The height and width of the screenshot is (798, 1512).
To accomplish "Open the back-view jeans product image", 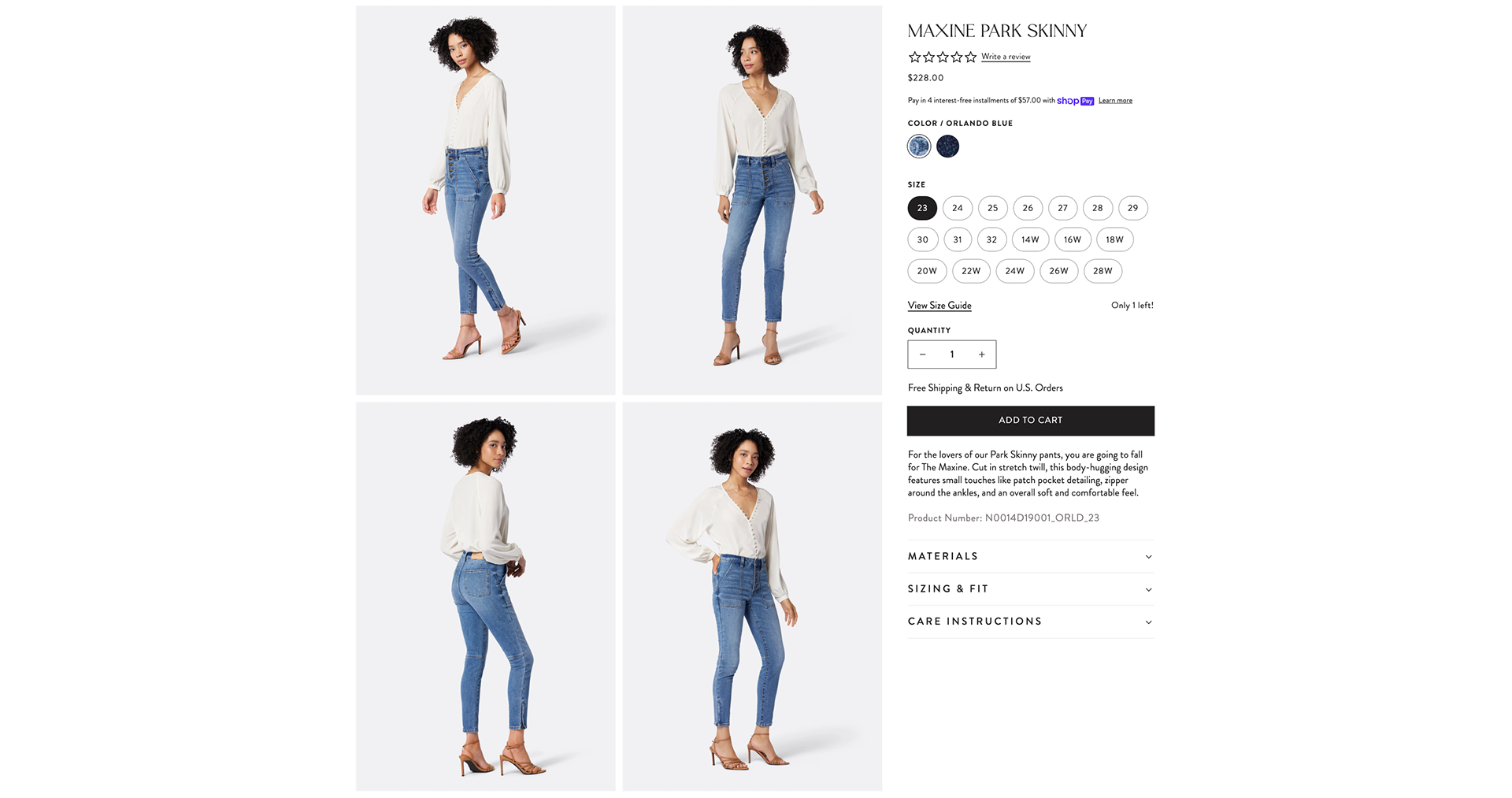I will (485, 596).
